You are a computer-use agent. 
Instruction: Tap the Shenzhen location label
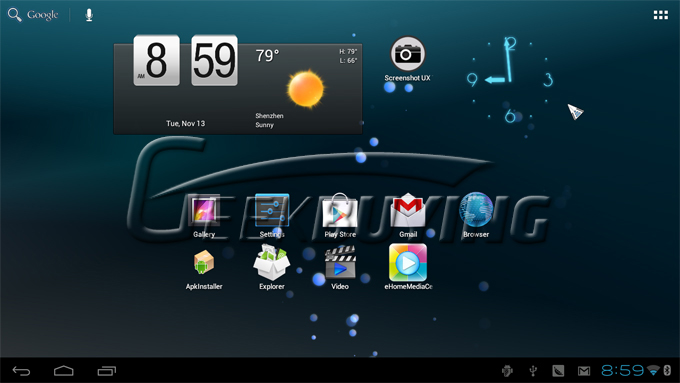(x=269, y=116)
